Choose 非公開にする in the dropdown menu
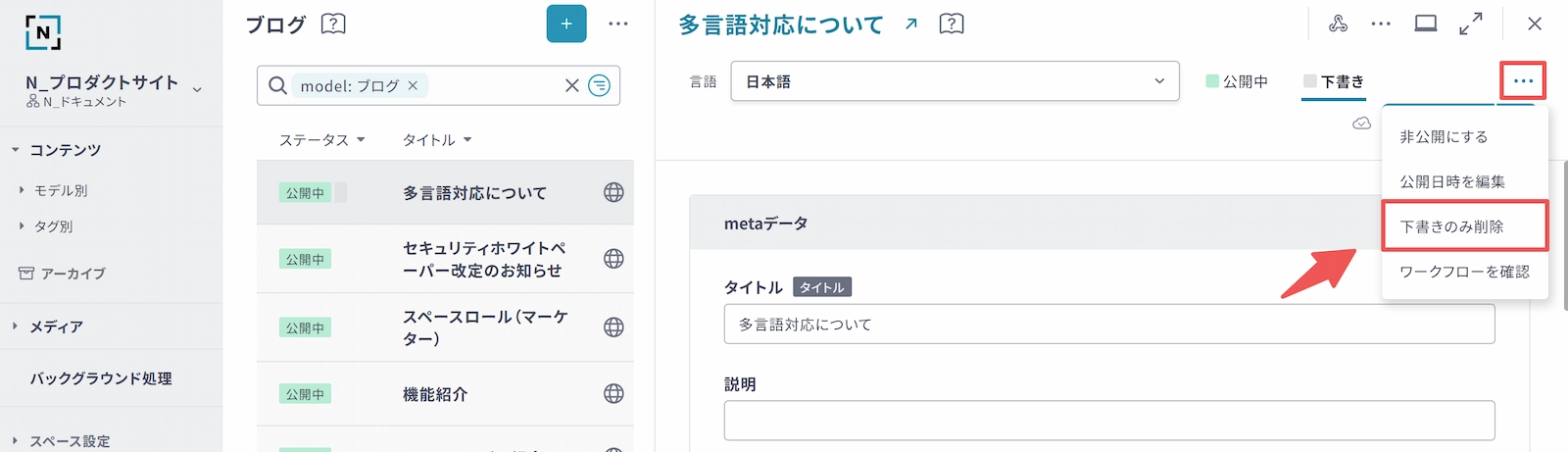The image size is (1568, 452). pos(1444,137)
